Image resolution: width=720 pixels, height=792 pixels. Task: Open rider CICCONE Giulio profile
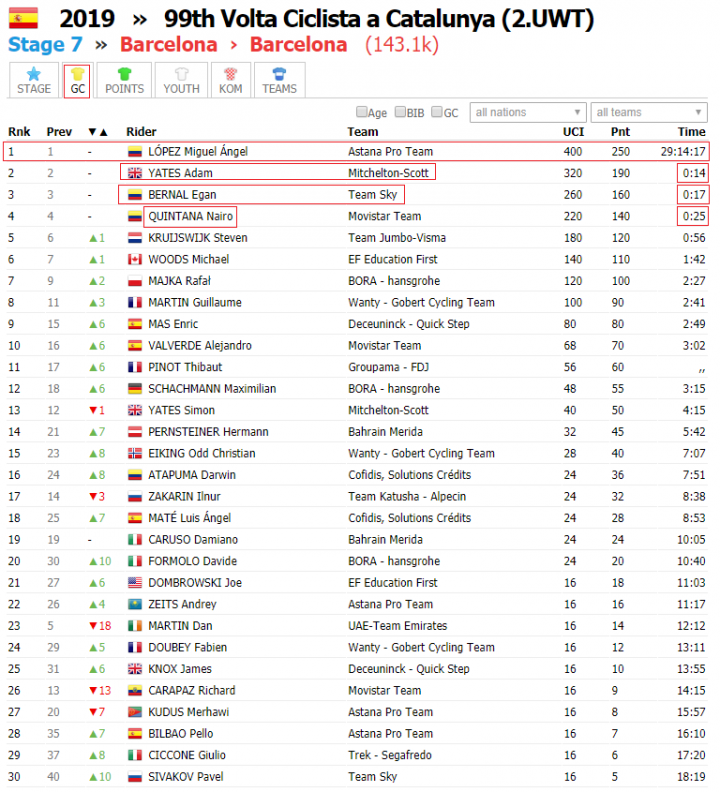(x=187, y=755)
